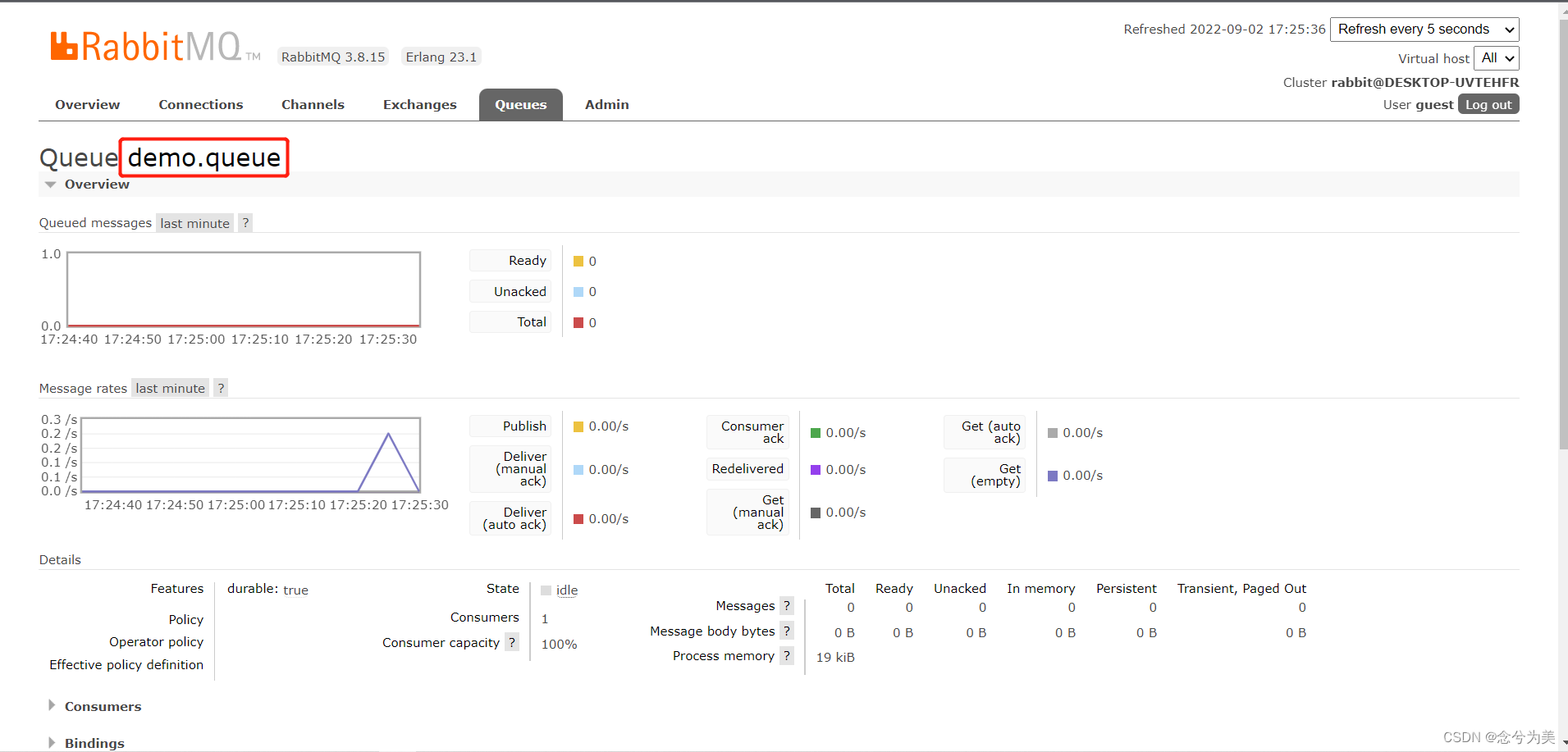Click the blue Unacked color swatch
Screen dimensions: 1568x752
(578, 292)
